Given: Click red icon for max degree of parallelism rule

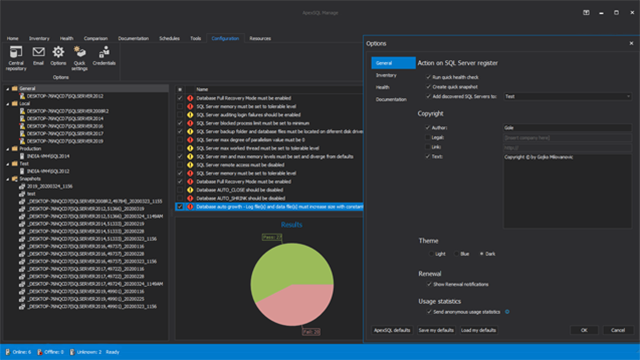Looking at the screenshot, I should point(190,140).
